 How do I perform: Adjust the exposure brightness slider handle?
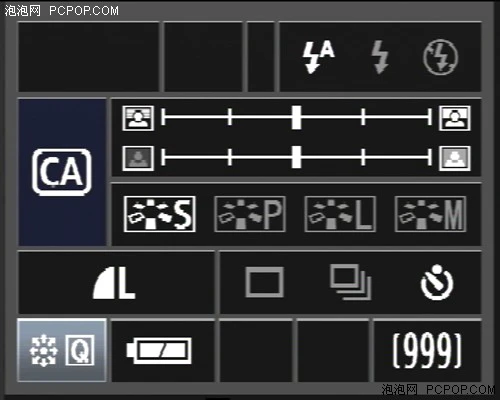pos(296,157)
